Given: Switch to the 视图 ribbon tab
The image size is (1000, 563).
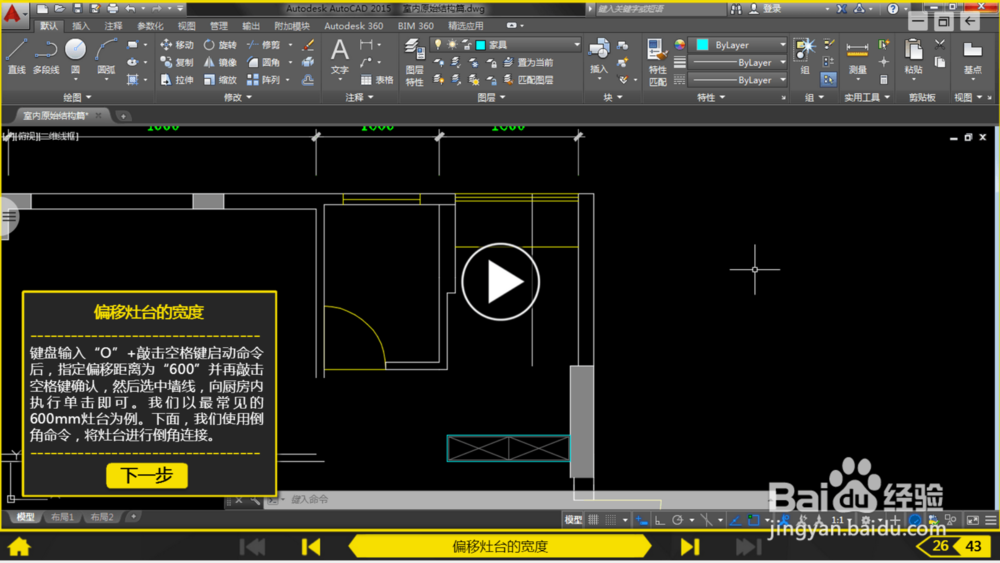Looking at the screenshot, I should coord(186,26).
